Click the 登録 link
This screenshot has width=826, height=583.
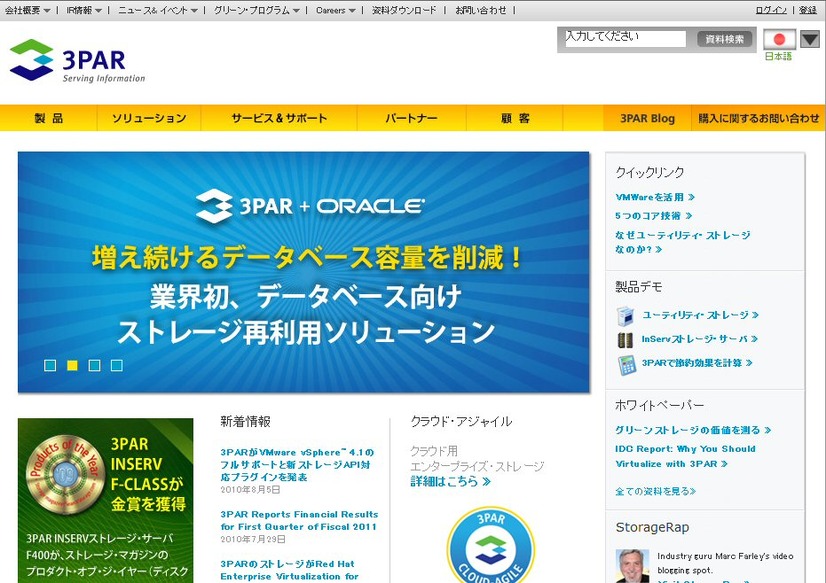808,10
